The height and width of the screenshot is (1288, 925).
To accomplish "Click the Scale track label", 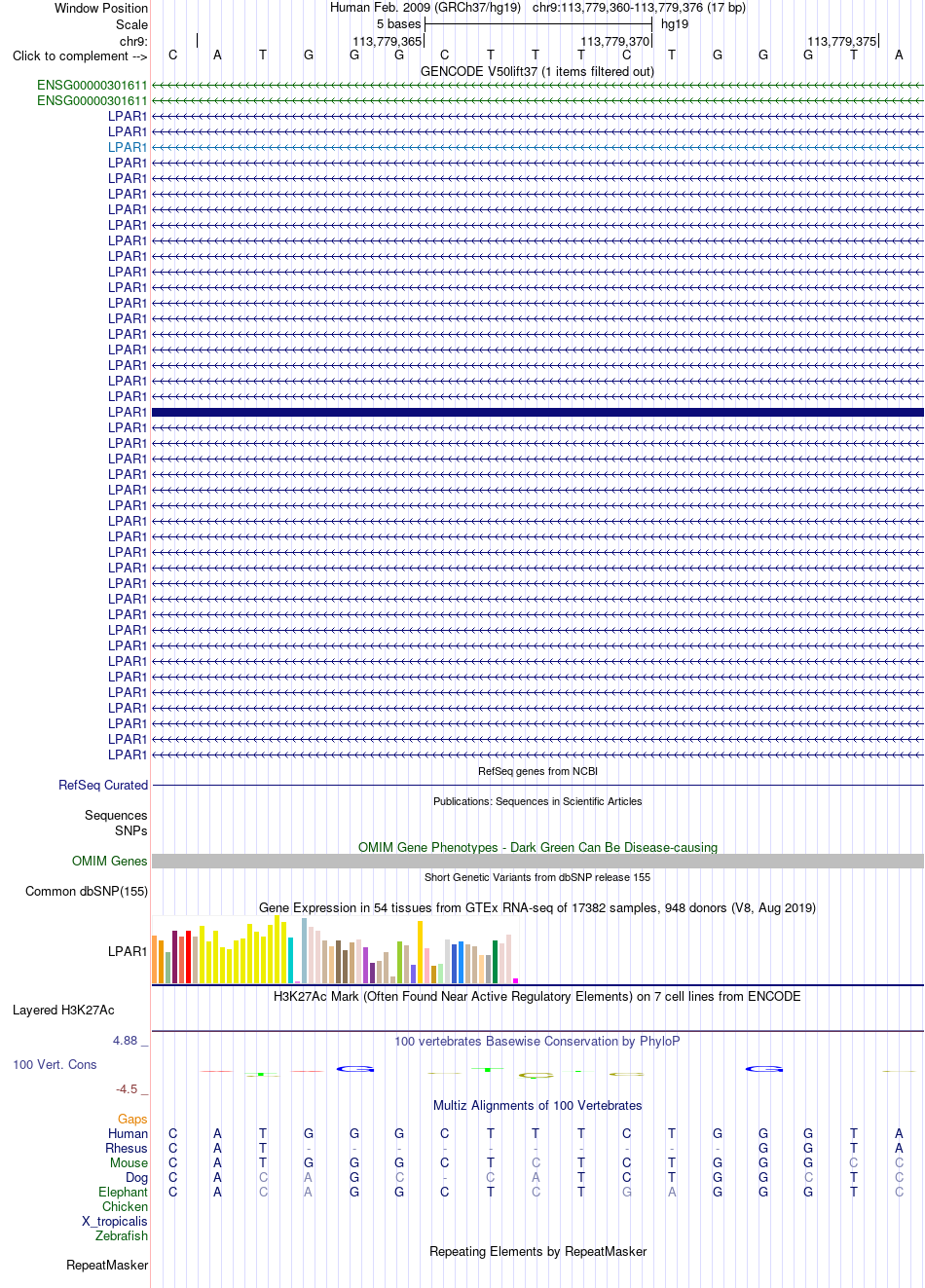I will pyautogui.click(x=132, y=24).
